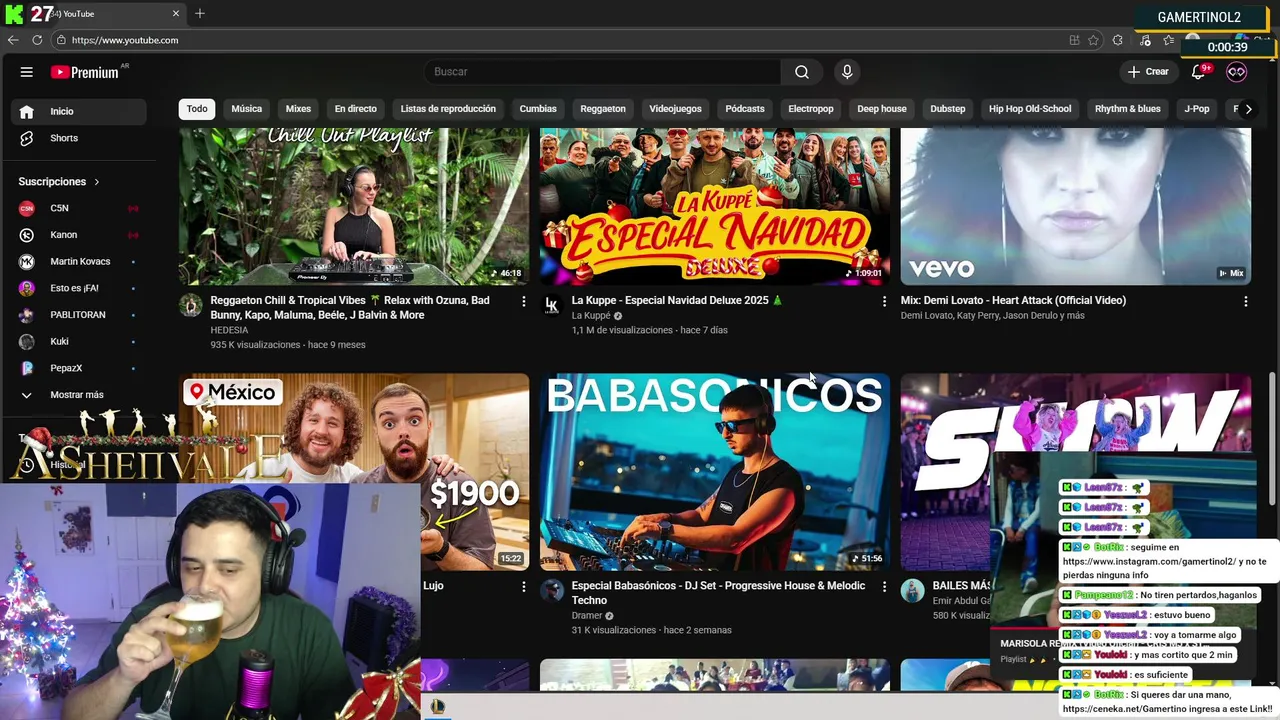Open options menu for La Kuppe video
The image size is (1280, 720).
[x=884, y=301]
